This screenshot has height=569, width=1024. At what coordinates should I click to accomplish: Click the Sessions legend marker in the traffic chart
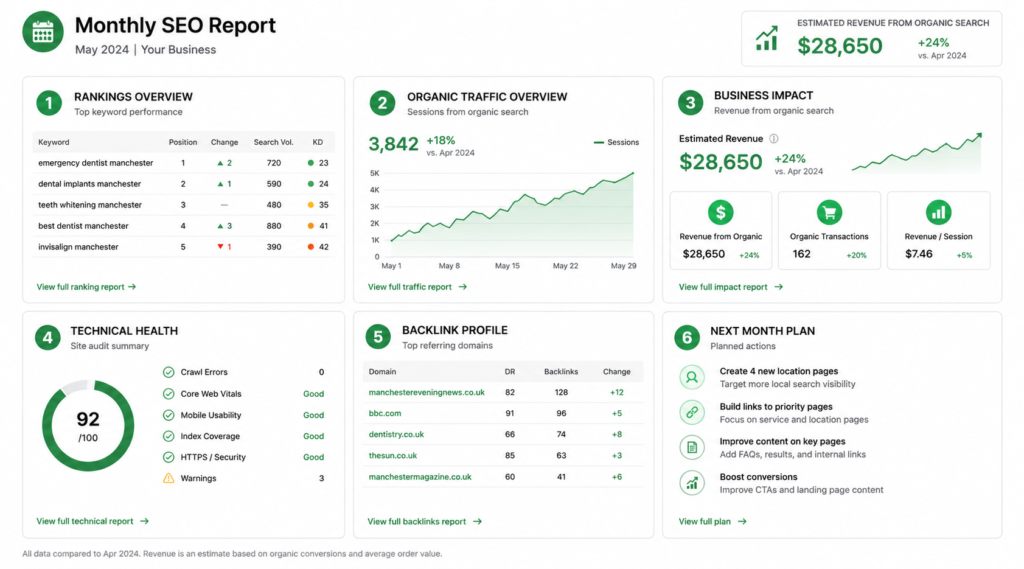pyautogui.click(x=598, y=142)
